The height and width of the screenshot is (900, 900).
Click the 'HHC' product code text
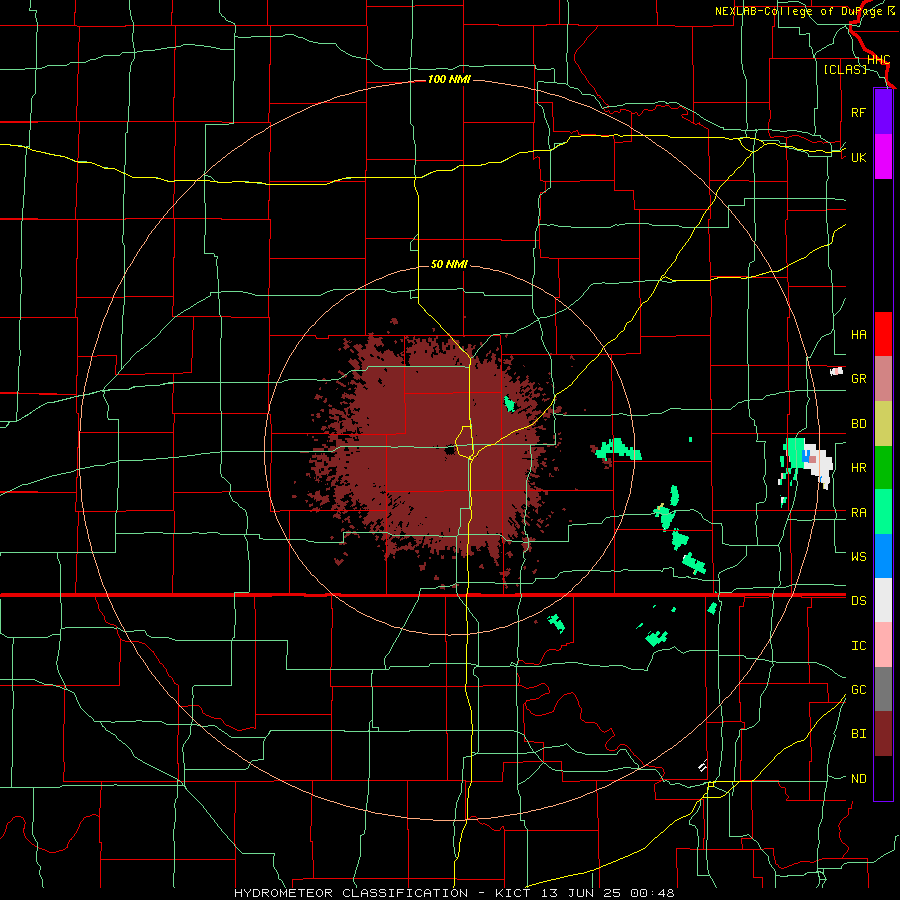[879, 60]
